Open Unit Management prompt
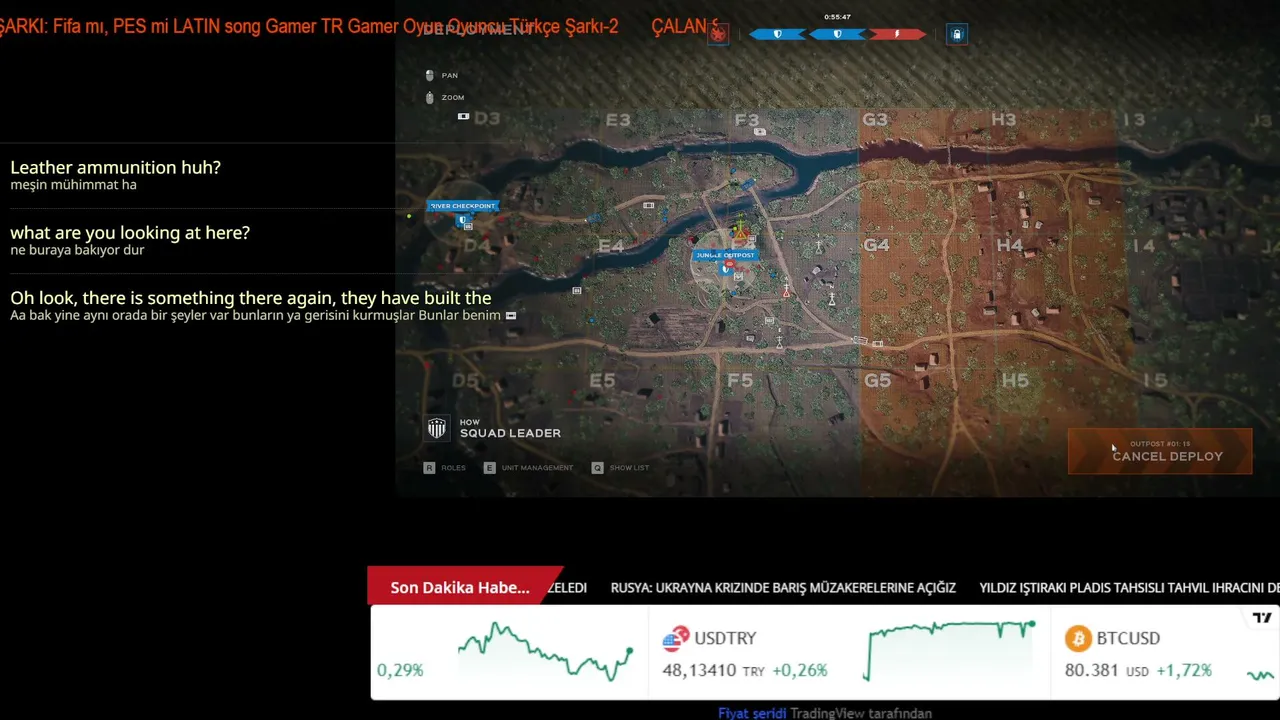 pyautogui.click(x=528, y=468)
